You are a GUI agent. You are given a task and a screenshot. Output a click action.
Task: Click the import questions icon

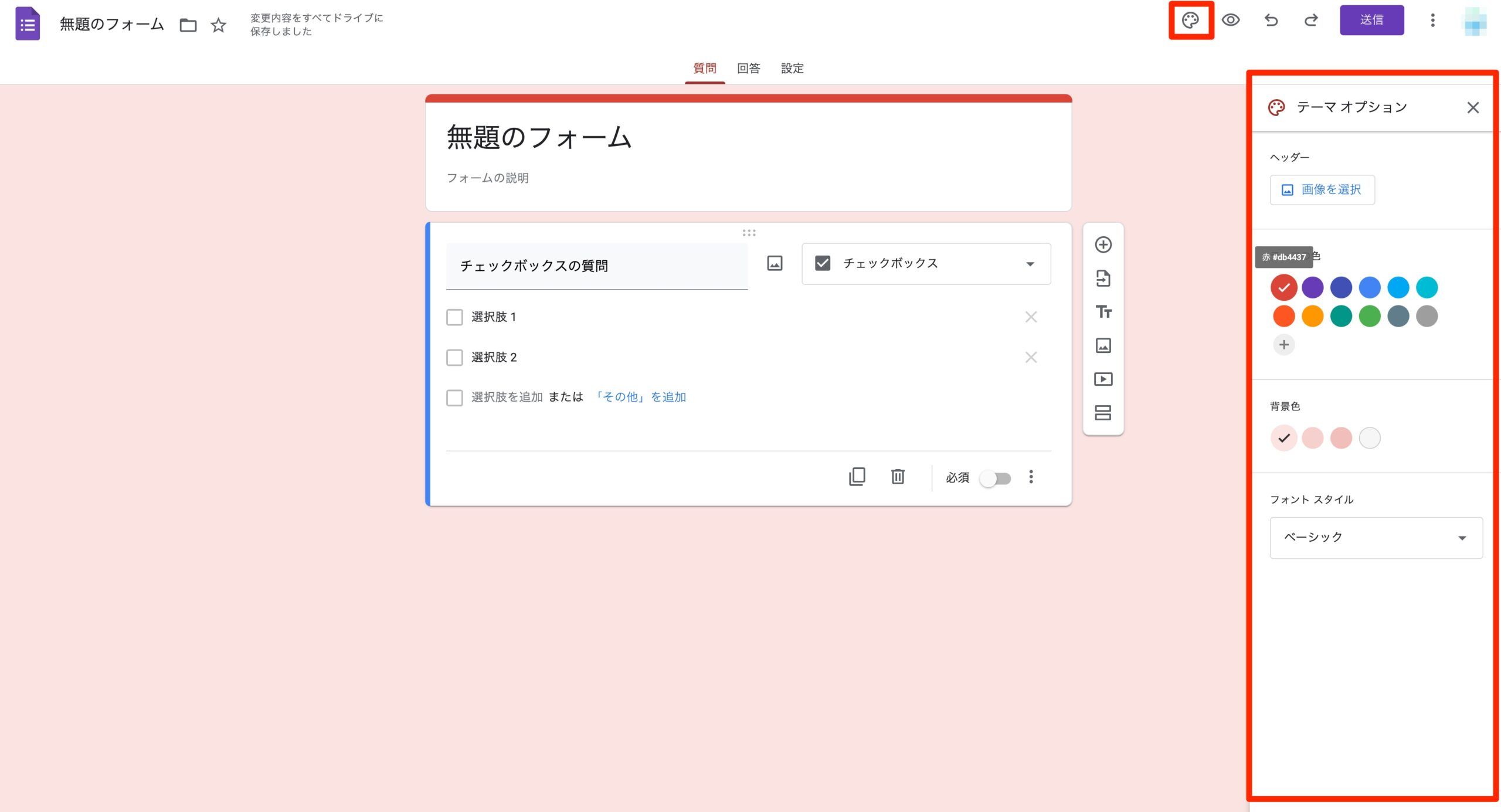pos(1103,278)
